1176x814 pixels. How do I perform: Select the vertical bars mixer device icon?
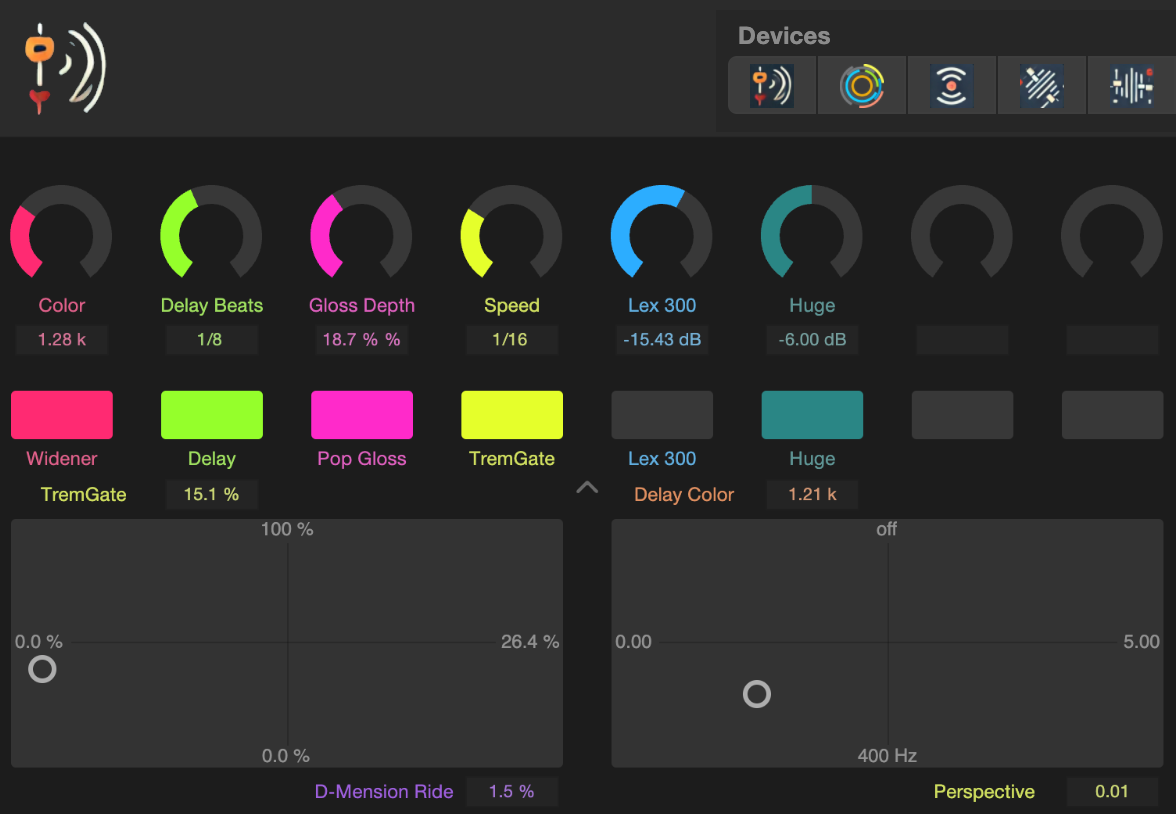click(1132, 86)
